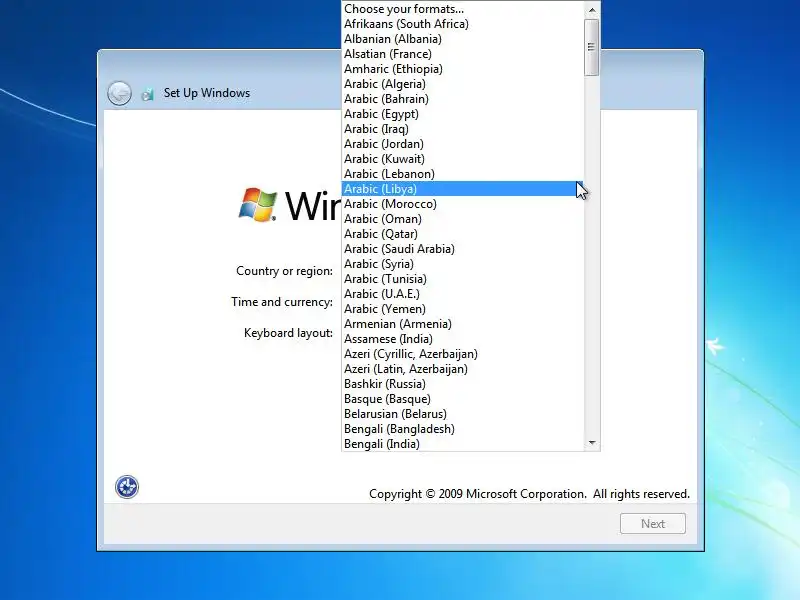This screenshot has width=800, height=600.
Task: Select Basque (Basque)
Action: [462, 399]
